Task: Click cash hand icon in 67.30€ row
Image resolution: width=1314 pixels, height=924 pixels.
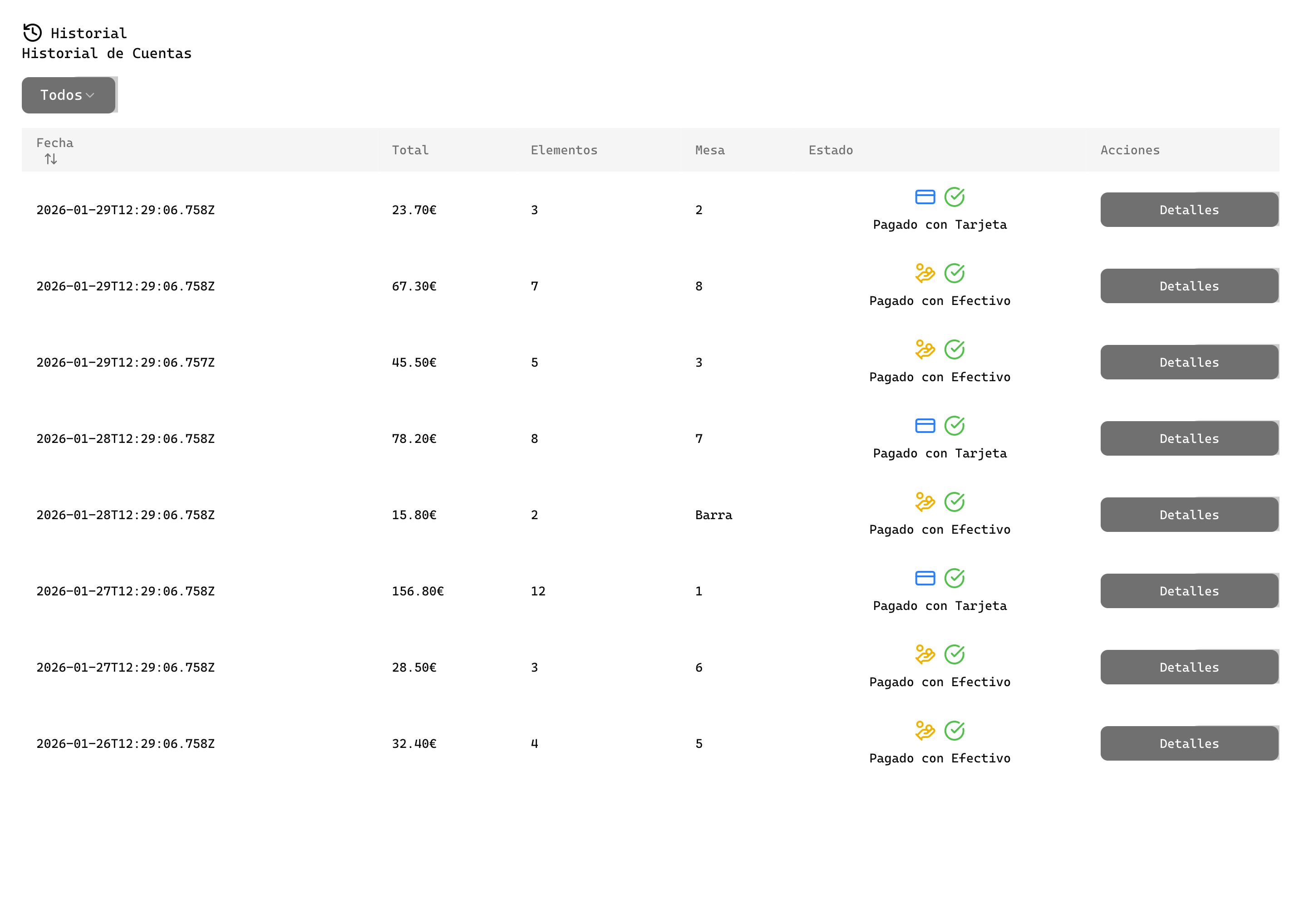Action: point(925,273)
